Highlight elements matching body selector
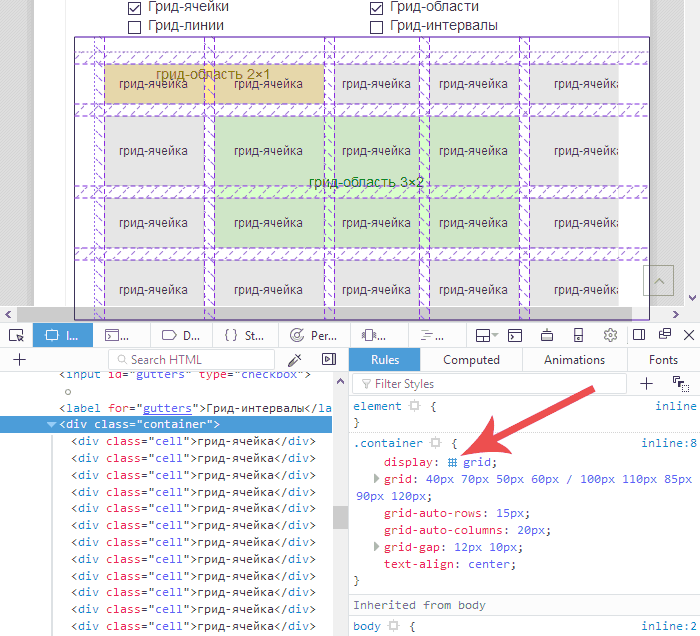The image size is (700, 636). 394,626
